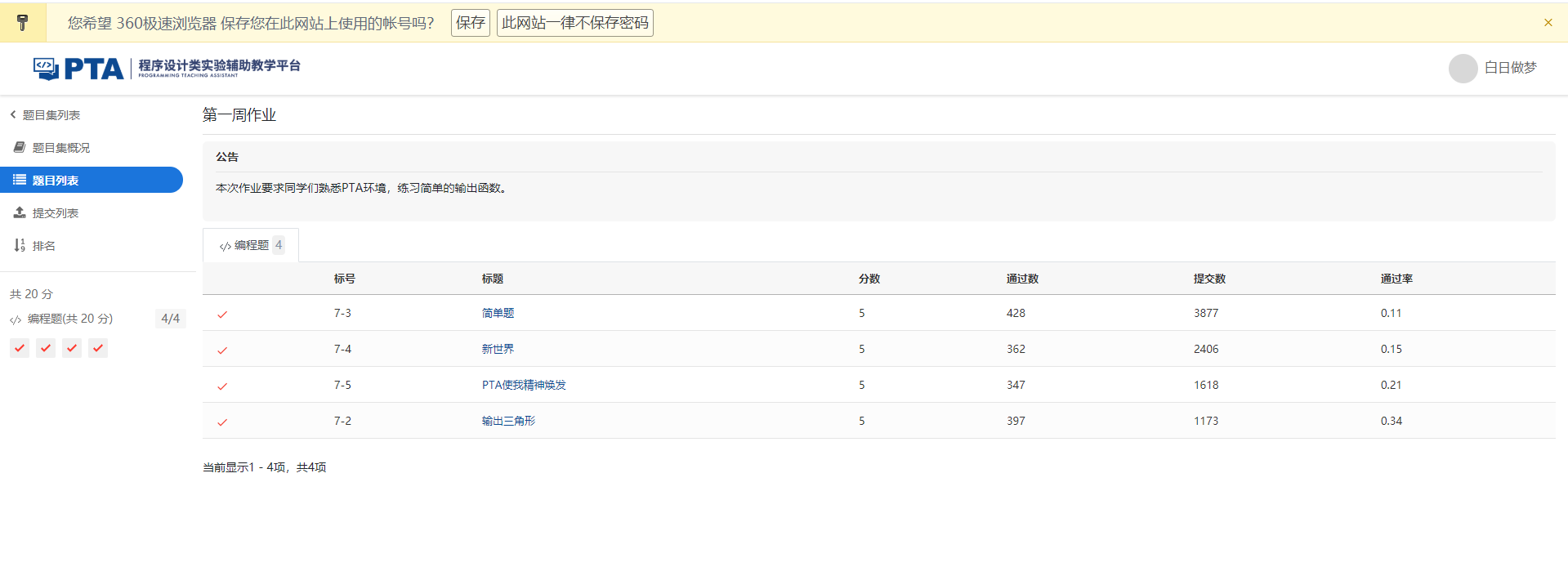The image size is (1568, 567).
Task: Open the user avatar for 白日做梦
Action: click(1463, 68)
